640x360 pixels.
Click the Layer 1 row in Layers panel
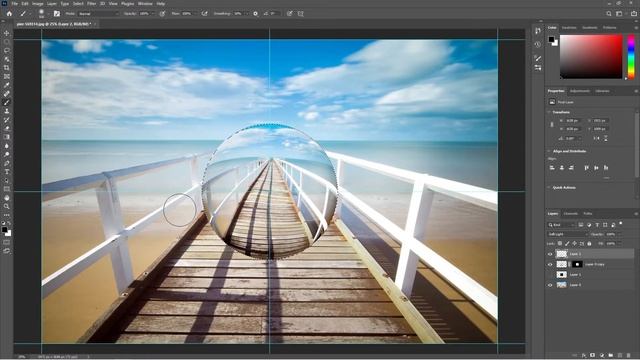pyautogui.click(x=590, y=275)
